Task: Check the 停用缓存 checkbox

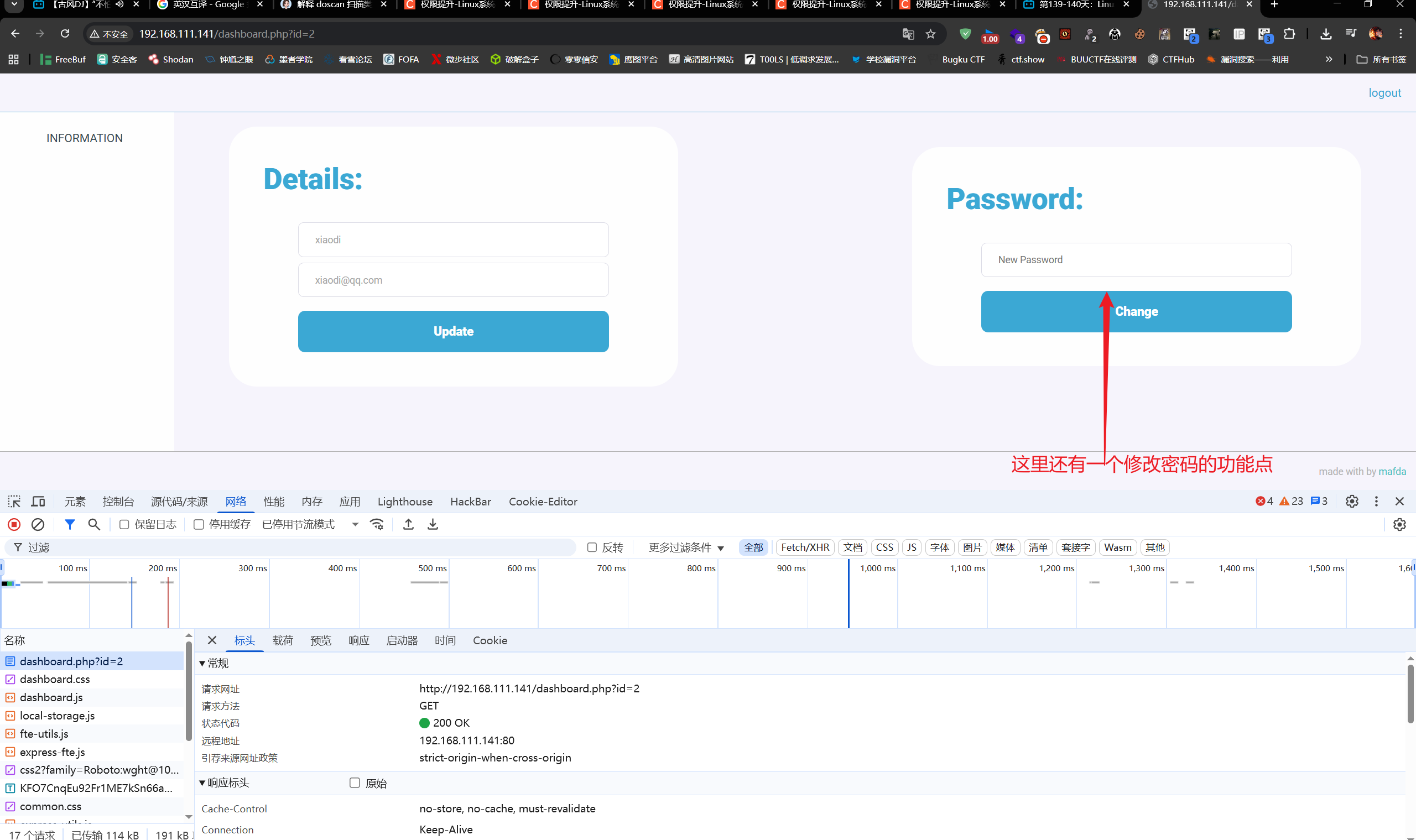Action: pyautogui.click(x=199, y=525)
